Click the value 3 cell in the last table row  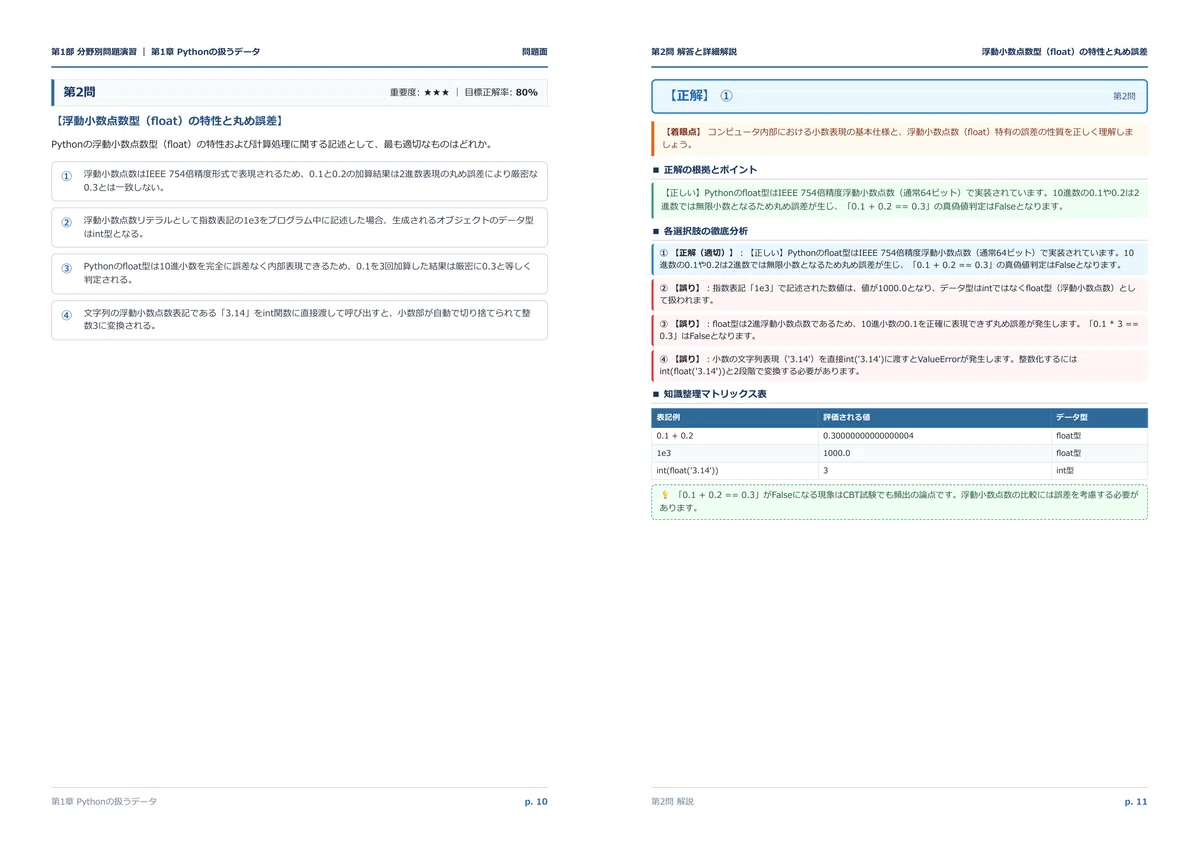pyautogui.click(x=934, y=470)
